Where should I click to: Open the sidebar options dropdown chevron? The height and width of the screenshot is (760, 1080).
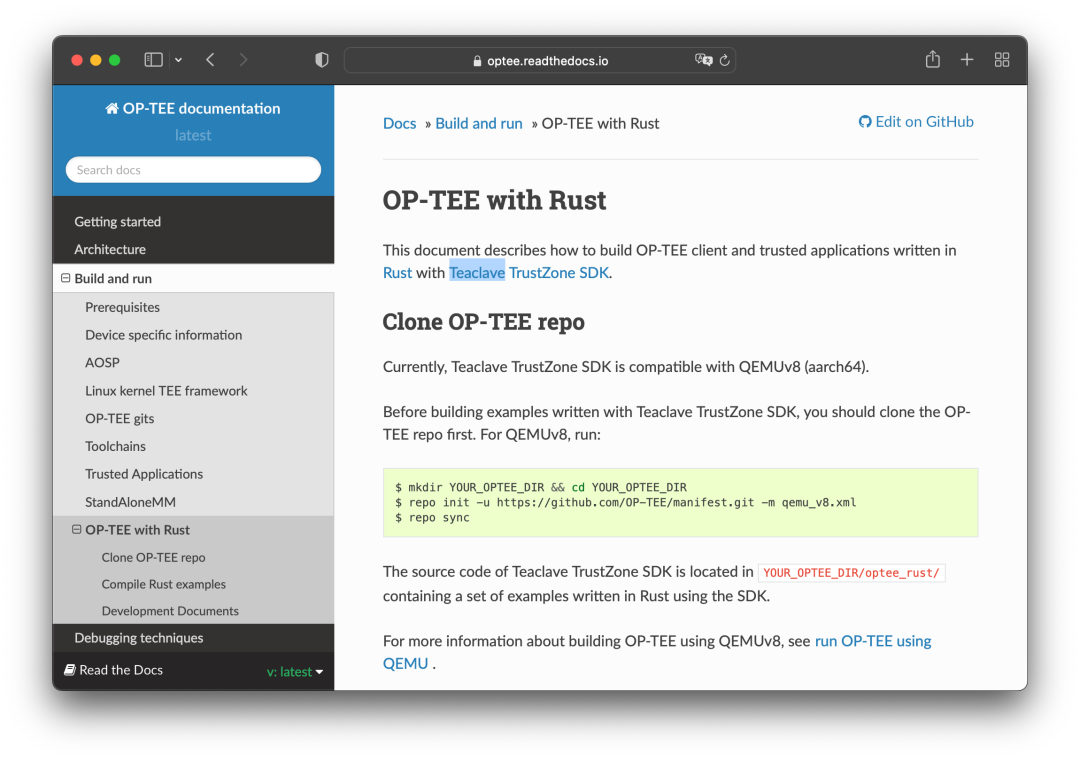click(178, 60)
